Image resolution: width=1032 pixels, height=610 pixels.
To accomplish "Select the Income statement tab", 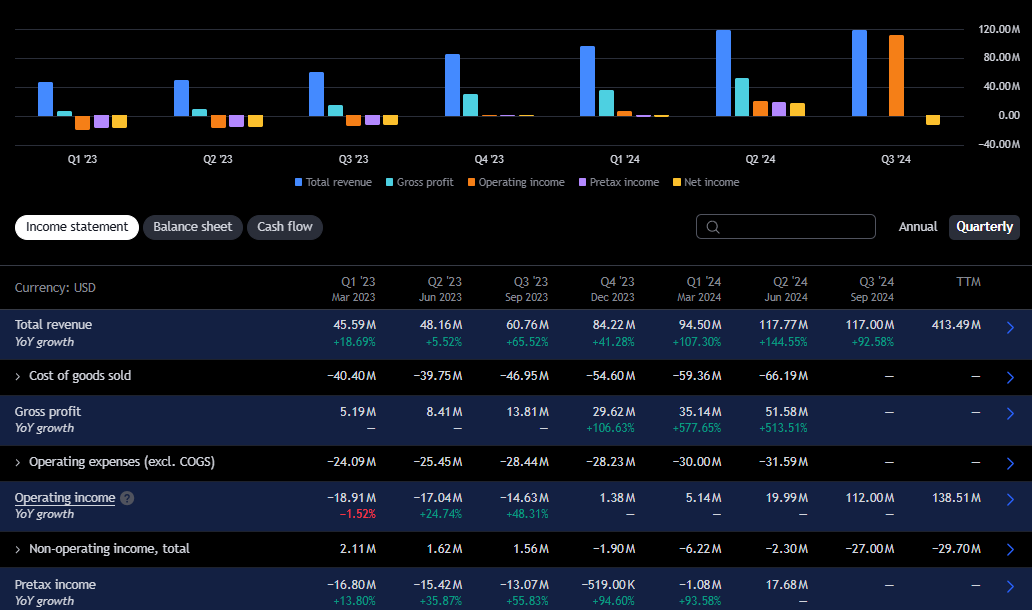I will tap(77, 227).
